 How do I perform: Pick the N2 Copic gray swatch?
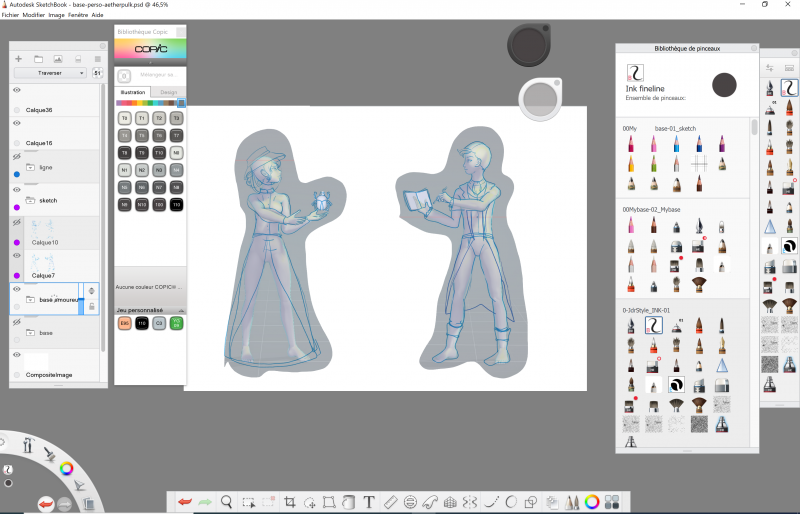(x=142, y=170)
